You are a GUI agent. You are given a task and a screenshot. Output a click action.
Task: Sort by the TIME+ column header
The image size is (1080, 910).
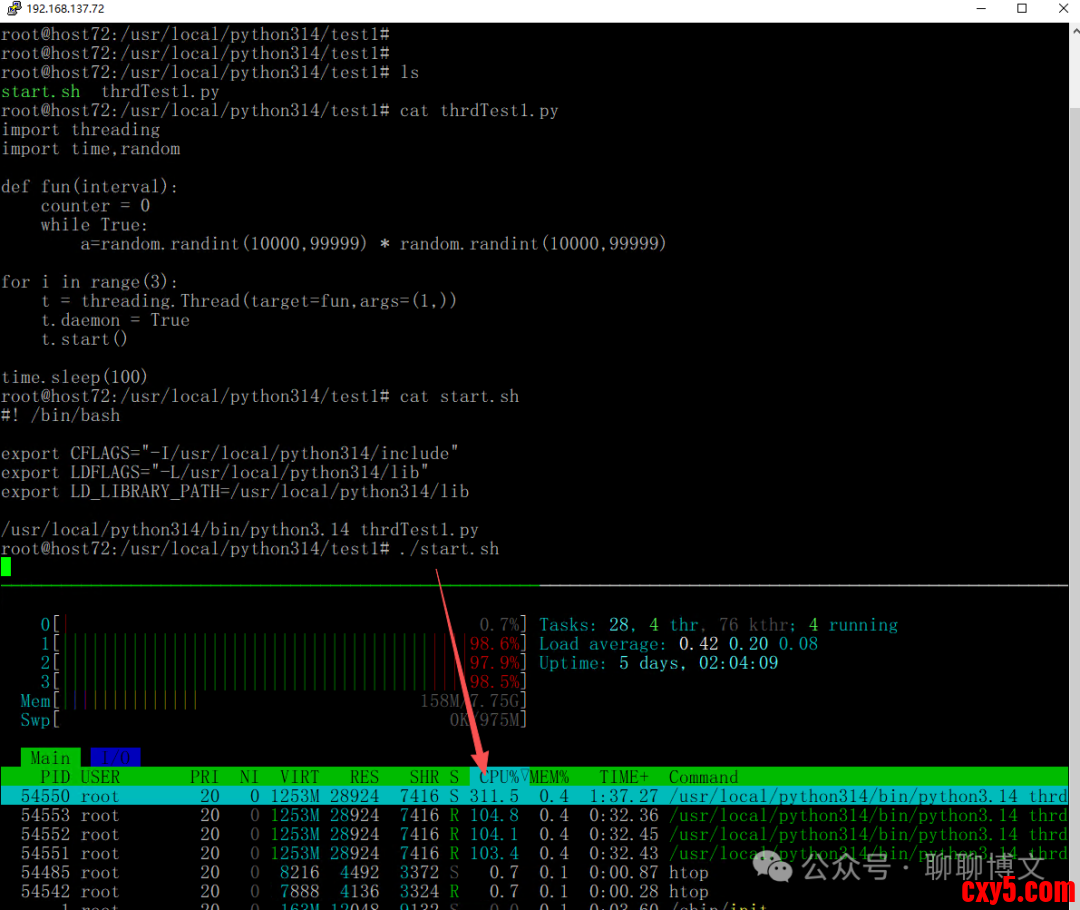tap(624, 777)
